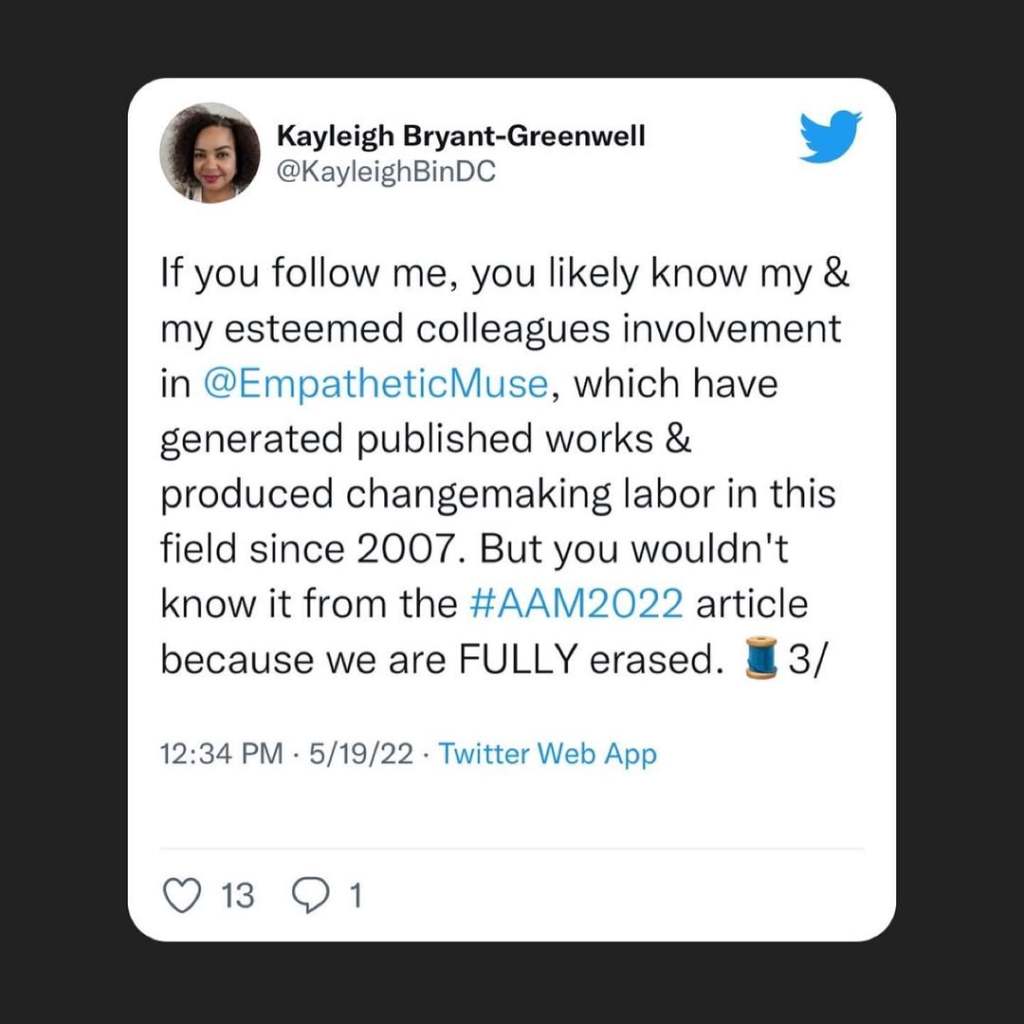
Task: Visit the @KayleighBinDC handle
Action: coord(385,171)
